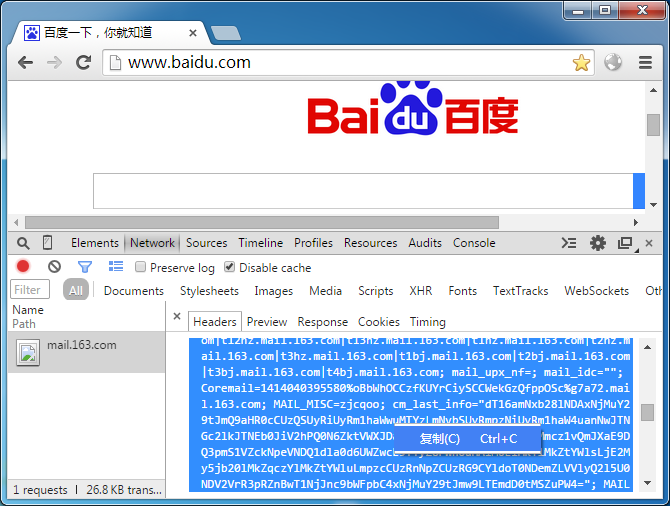Close the request details pane
Image resolution: width=670 pixels, height=506 pixels.
pos(177,316)
